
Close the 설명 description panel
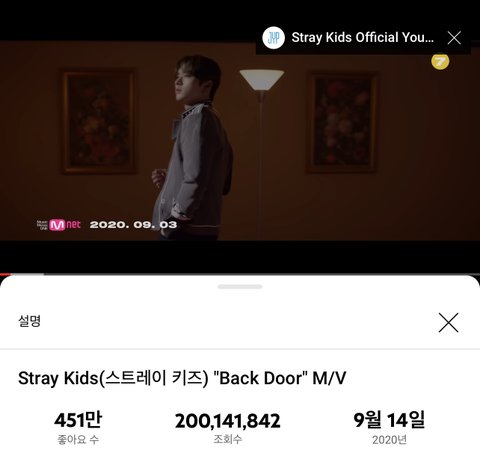click(448, 322)
